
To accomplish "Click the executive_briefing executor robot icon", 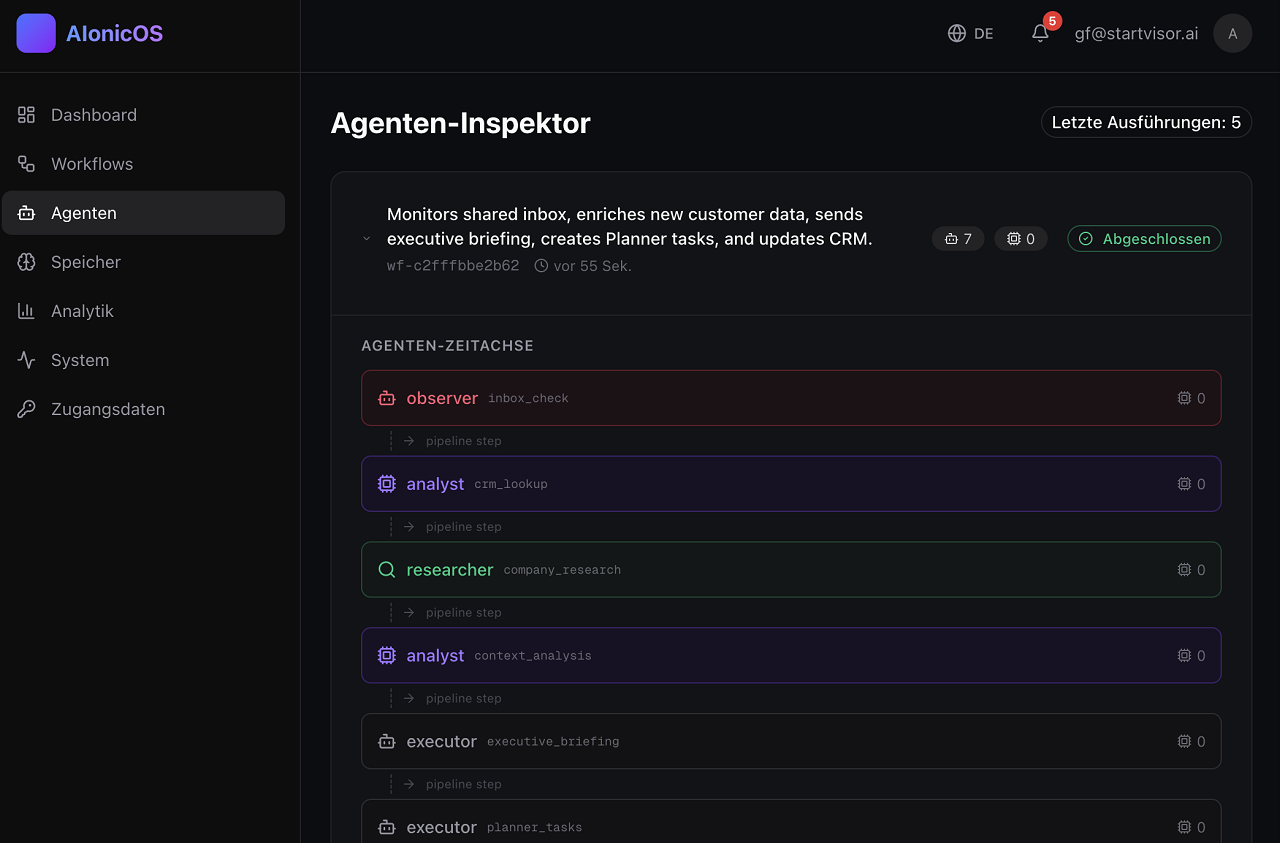I will (386, 742).
